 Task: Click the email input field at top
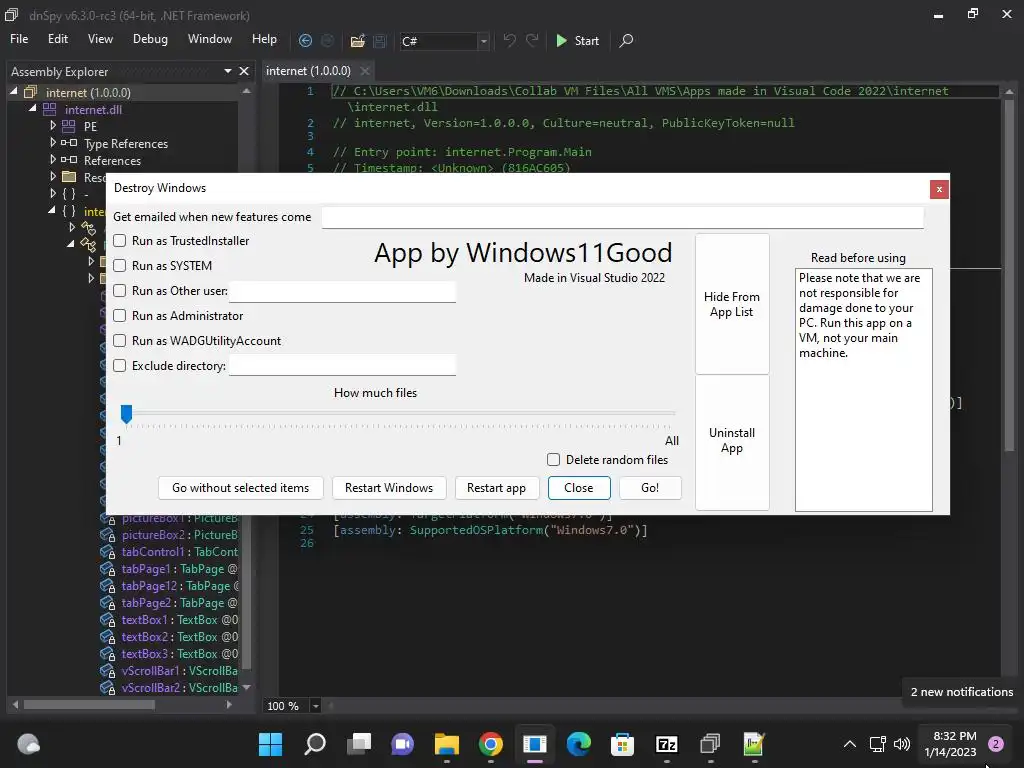622,217
